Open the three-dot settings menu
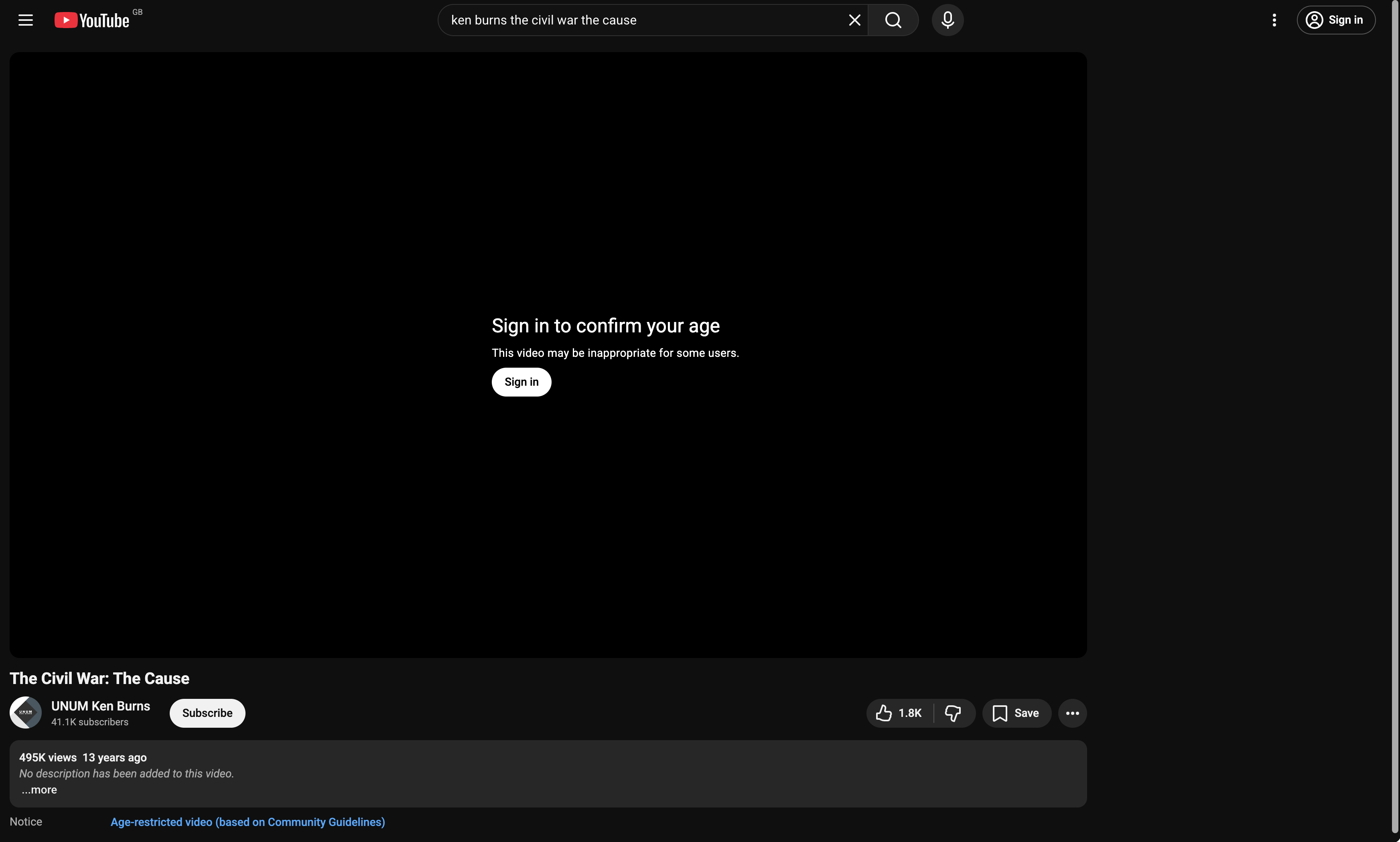 tap(1274, 20)
